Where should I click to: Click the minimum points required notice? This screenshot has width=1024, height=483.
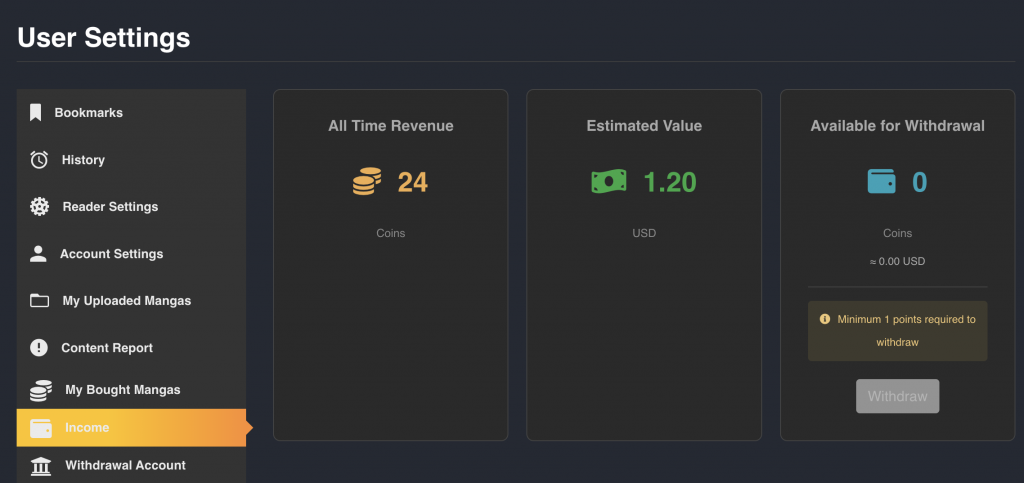897,330
